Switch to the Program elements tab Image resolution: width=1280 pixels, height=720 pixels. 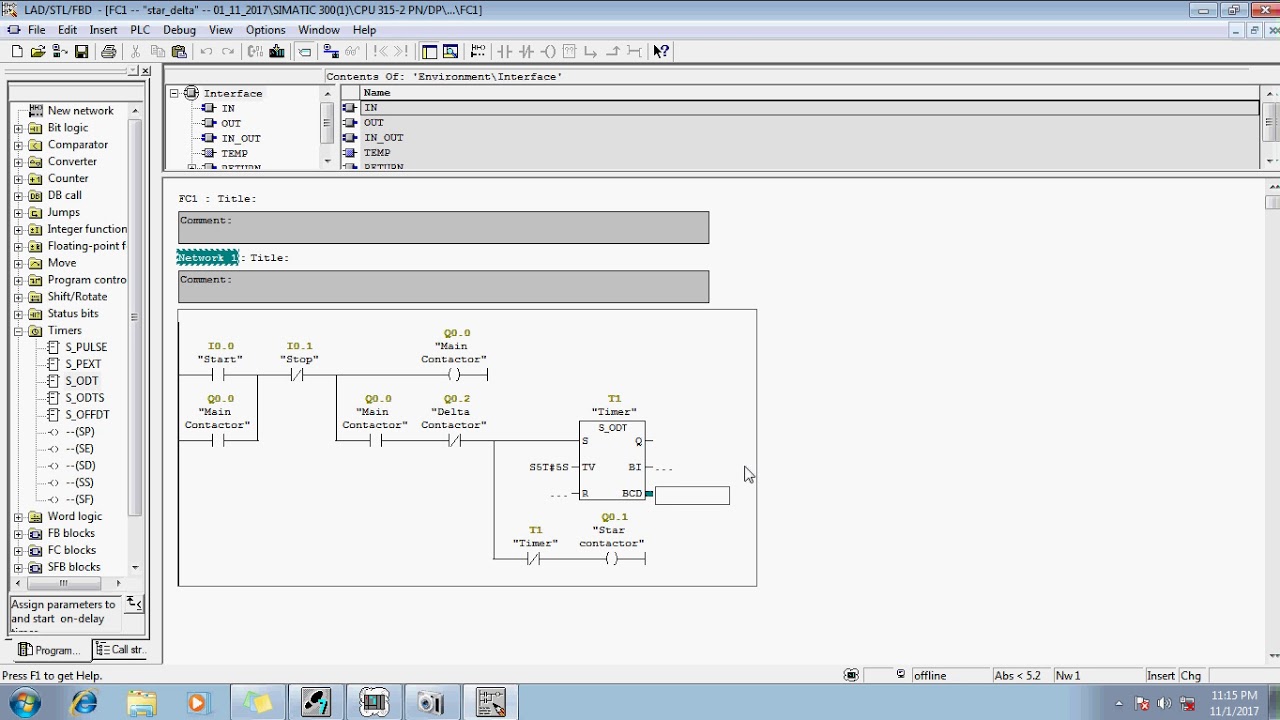[50, 650]
